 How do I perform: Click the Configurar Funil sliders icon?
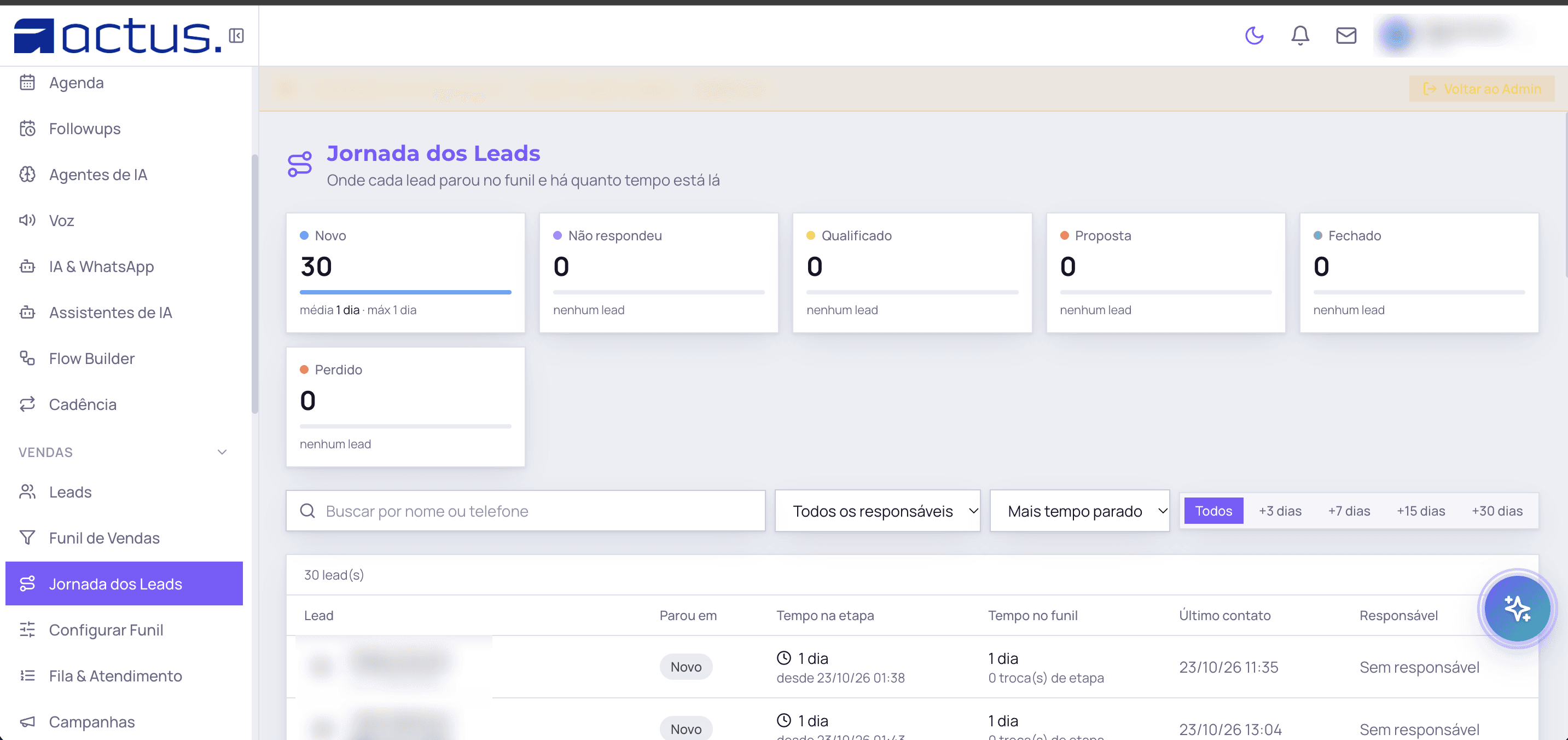point(27,629)
